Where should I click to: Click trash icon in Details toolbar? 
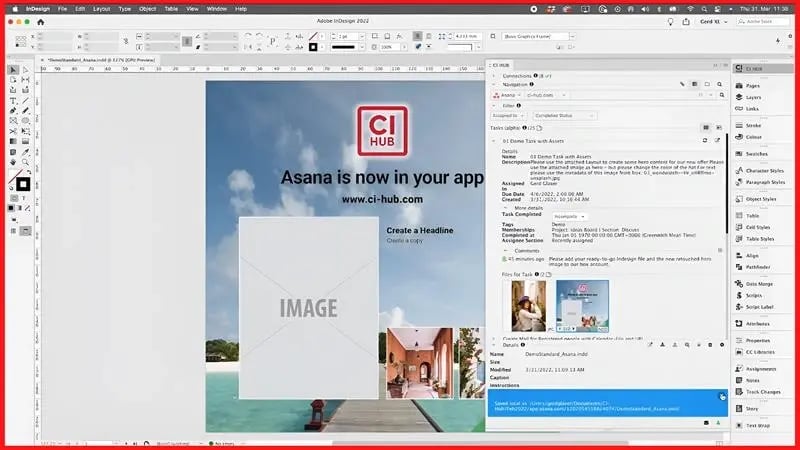tap(710, 345)
